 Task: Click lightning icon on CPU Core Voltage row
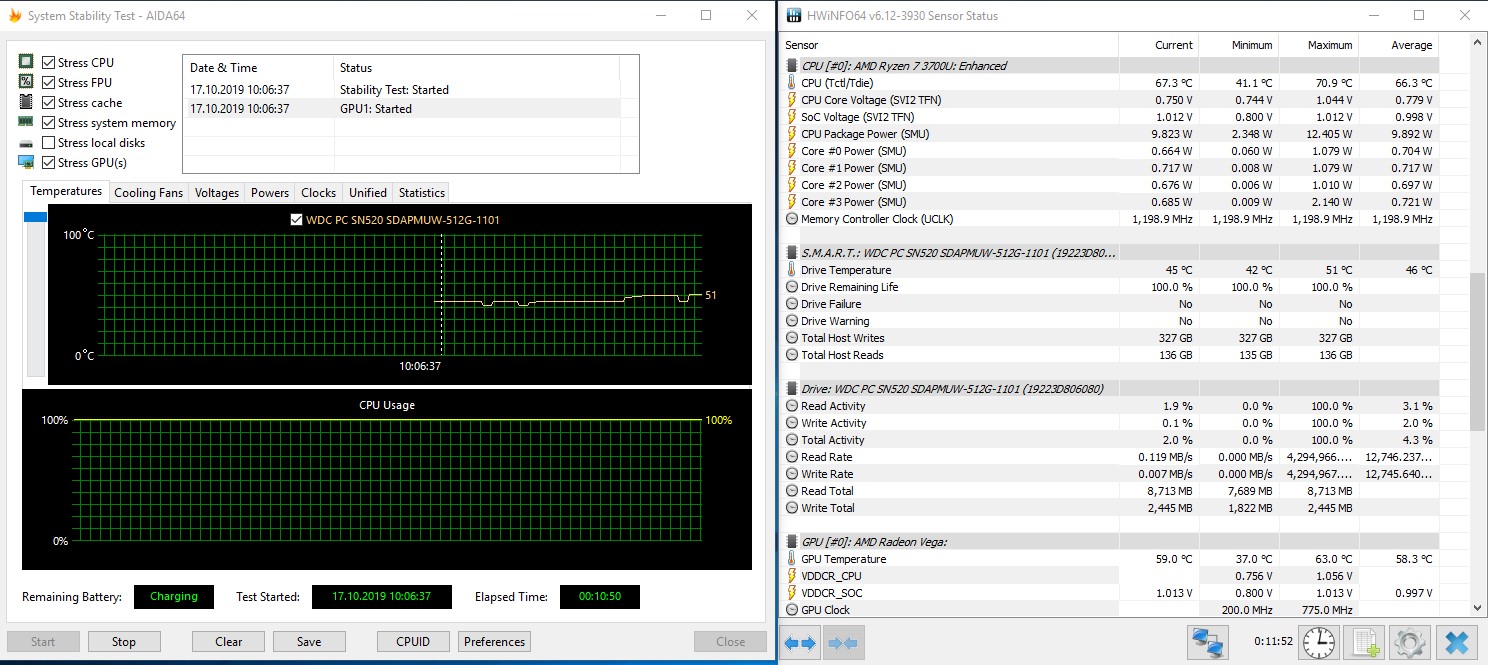(x=792, y=100)
